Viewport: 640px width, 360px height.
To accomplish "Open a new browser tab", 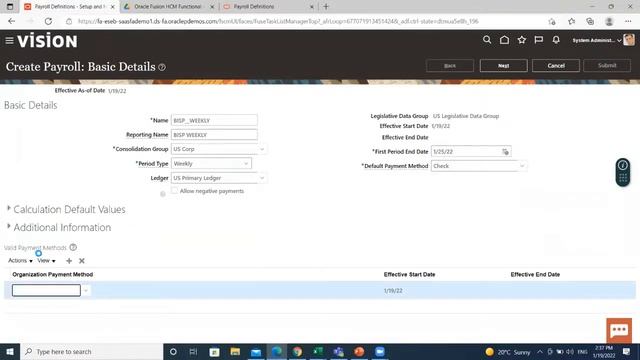I will coord(326,7).
